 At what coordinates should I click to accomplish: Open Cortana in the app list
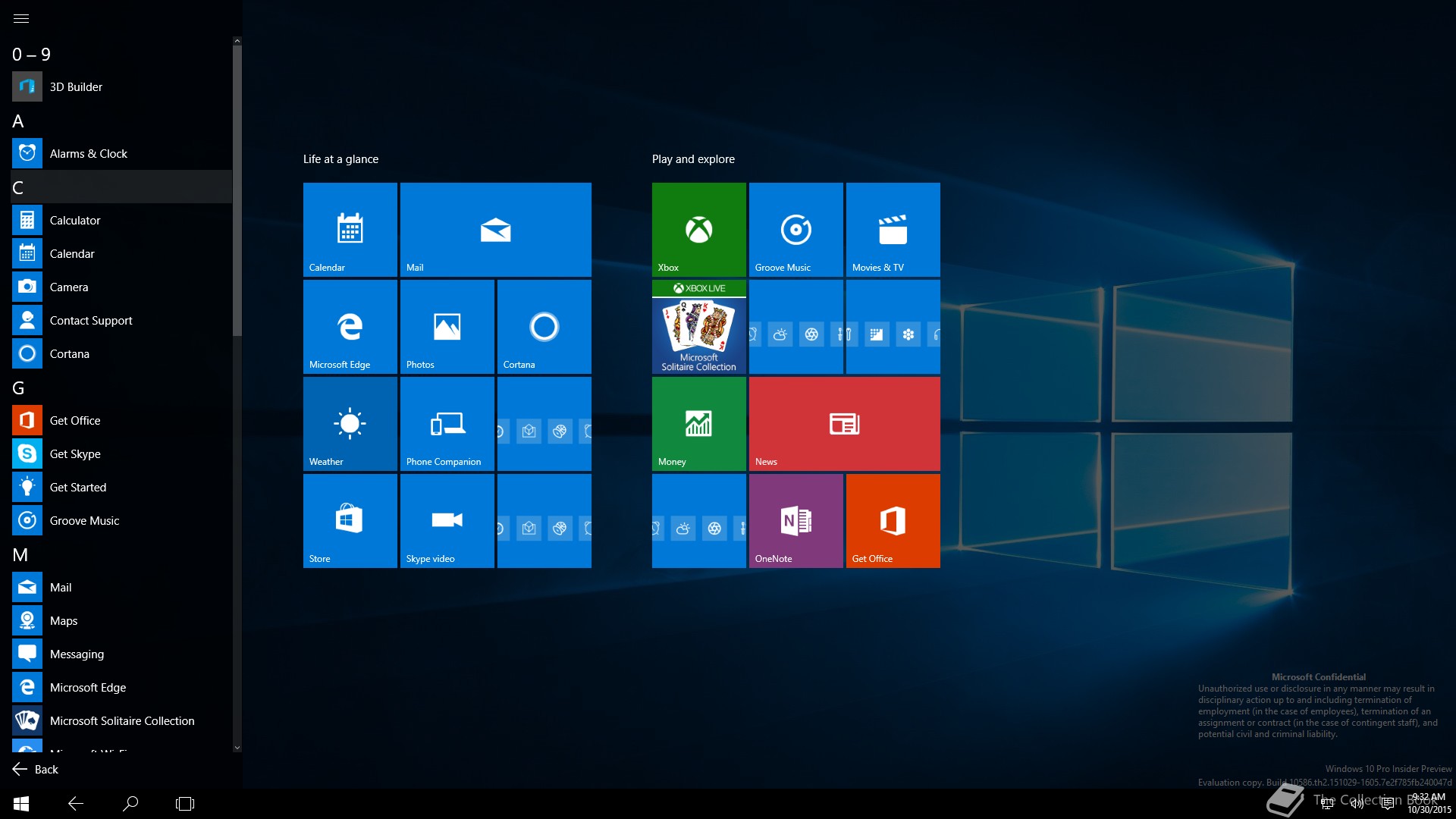coord(121,354)
